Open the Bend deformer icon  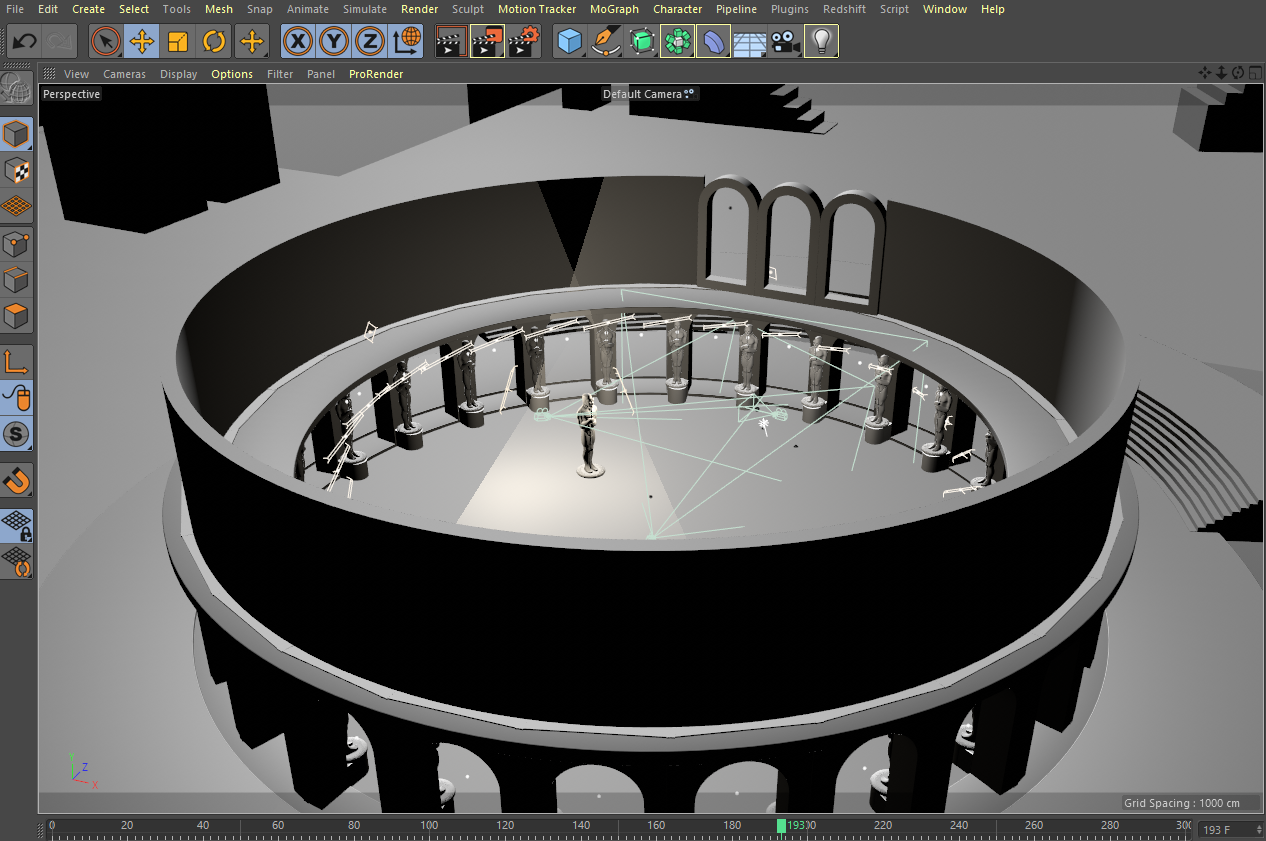pyautogui.click(x=714, y=41)
